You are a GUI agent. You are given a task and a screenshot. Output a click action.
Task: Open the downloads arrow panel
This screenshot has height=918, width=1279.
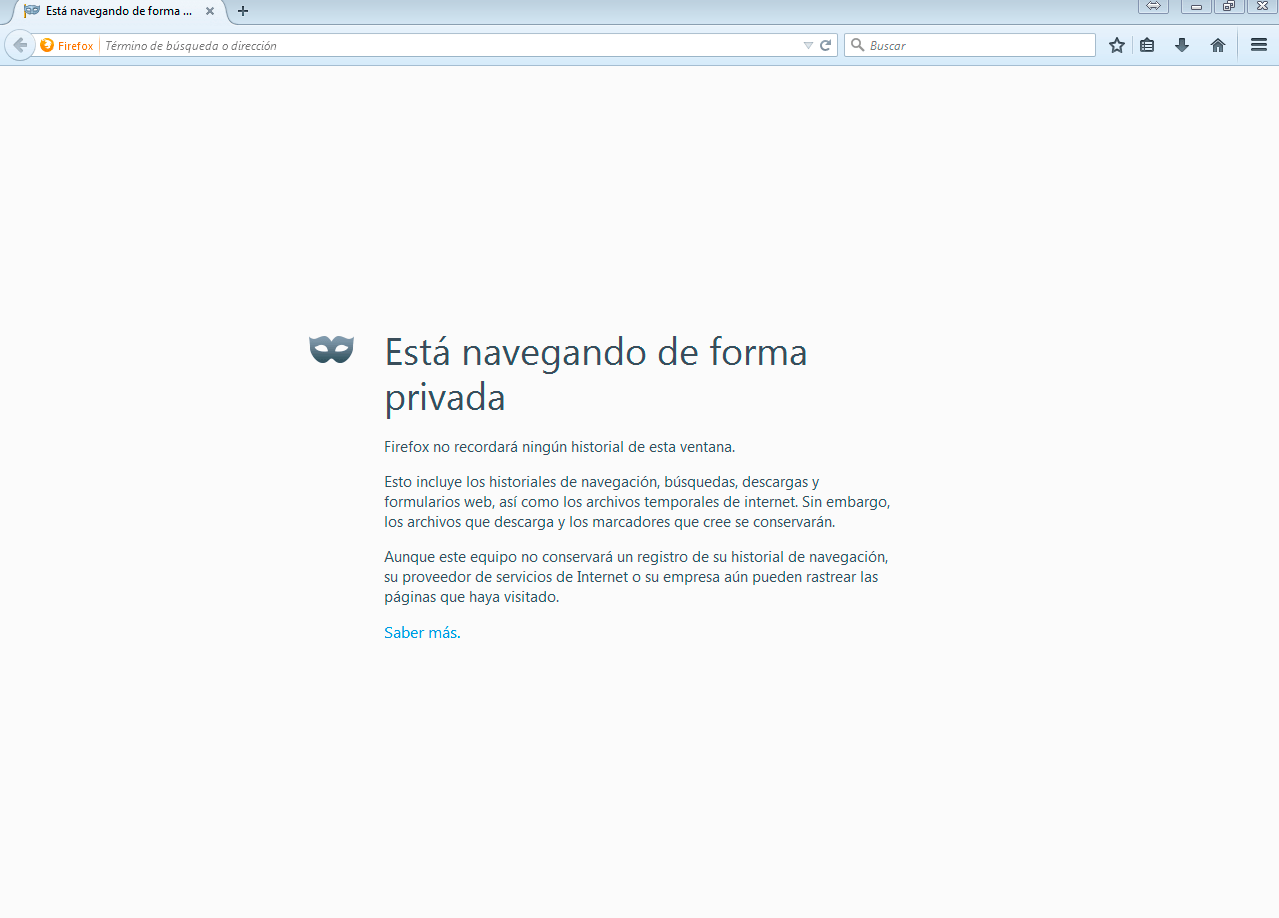(1182, 45)
